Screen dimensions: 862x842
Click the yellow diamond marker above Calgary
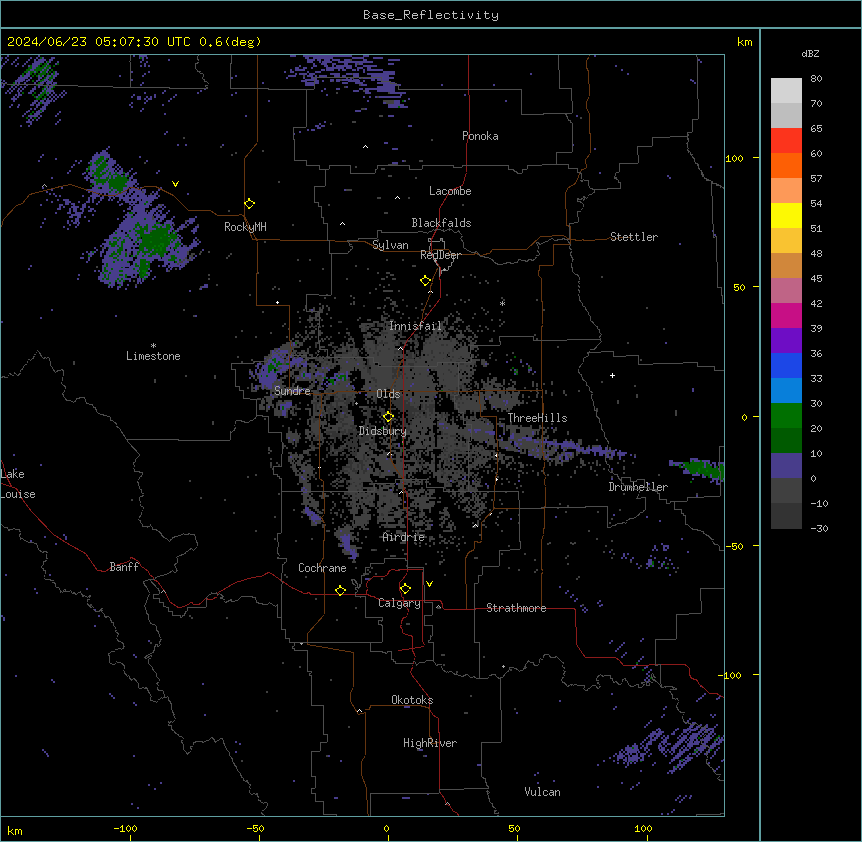(405, 589)
